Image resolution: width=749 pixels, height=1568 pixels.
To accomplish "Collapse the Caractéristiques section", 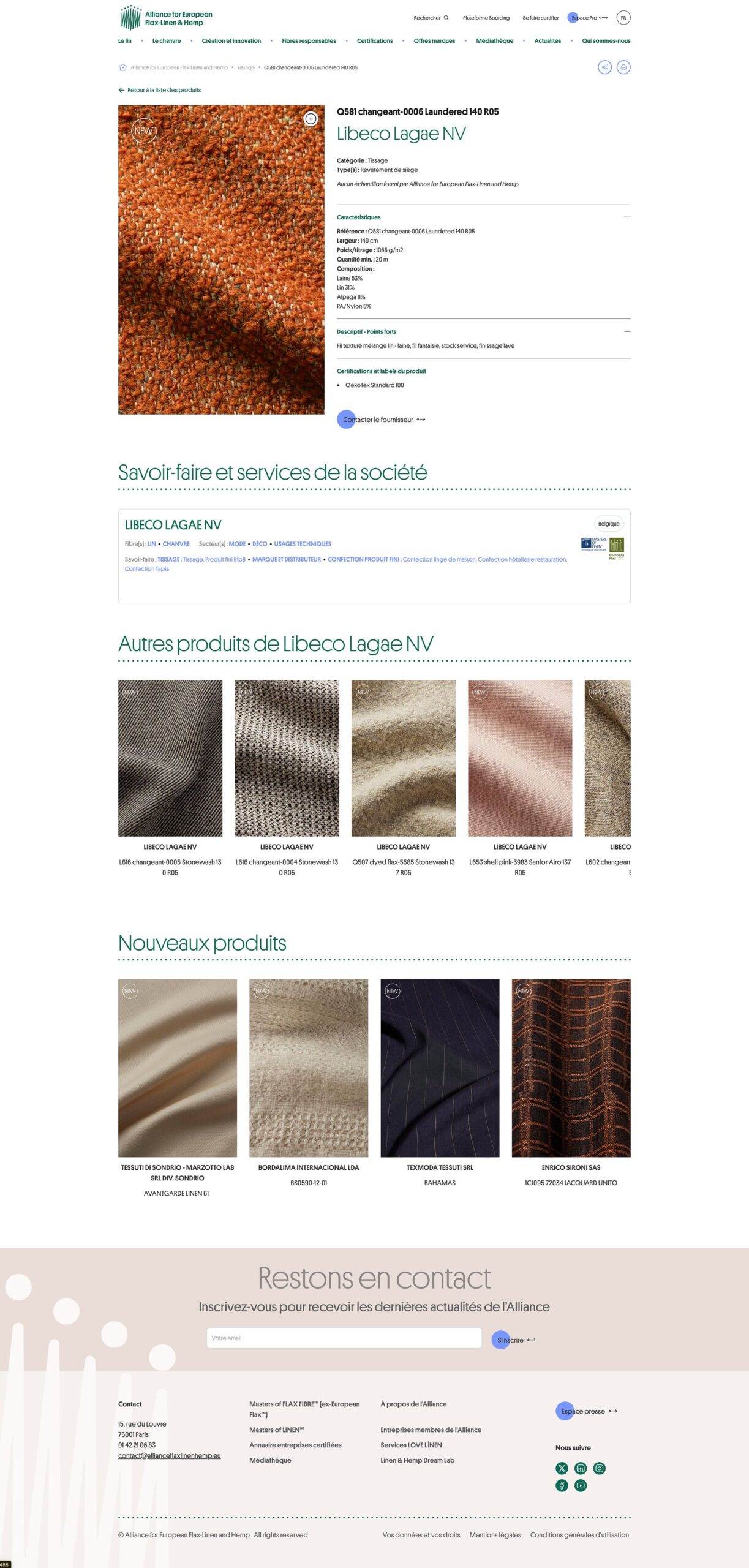I will (x=627, y=217).
